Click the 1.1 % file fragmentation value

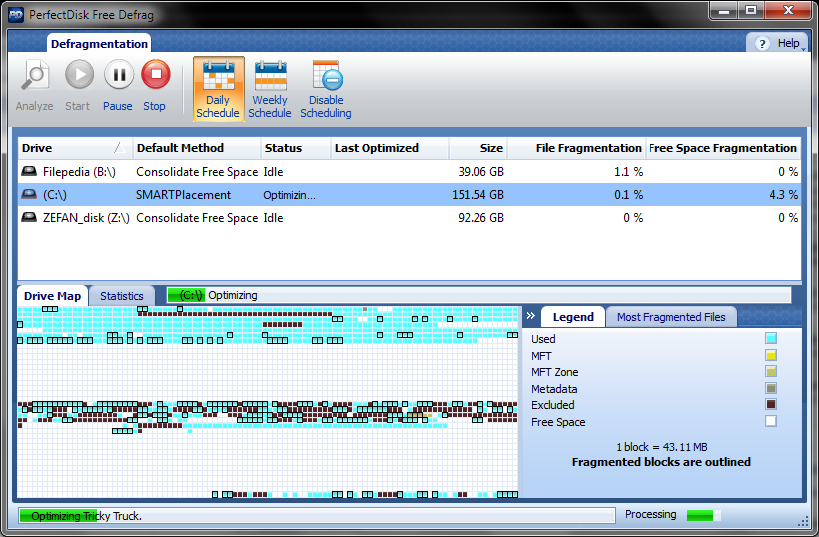(628, 172)
